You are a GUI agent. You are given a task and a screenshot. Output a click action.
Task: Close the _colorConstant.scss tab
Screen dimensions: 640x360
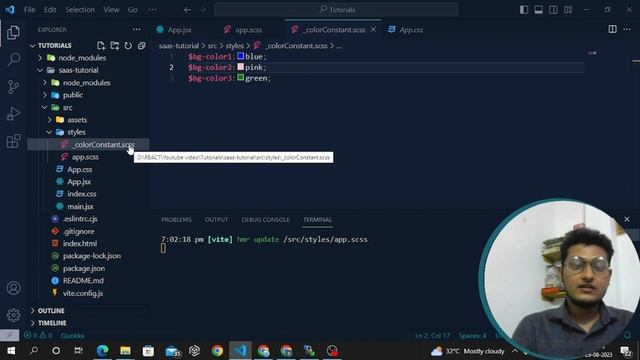click(x=373, y=29)
